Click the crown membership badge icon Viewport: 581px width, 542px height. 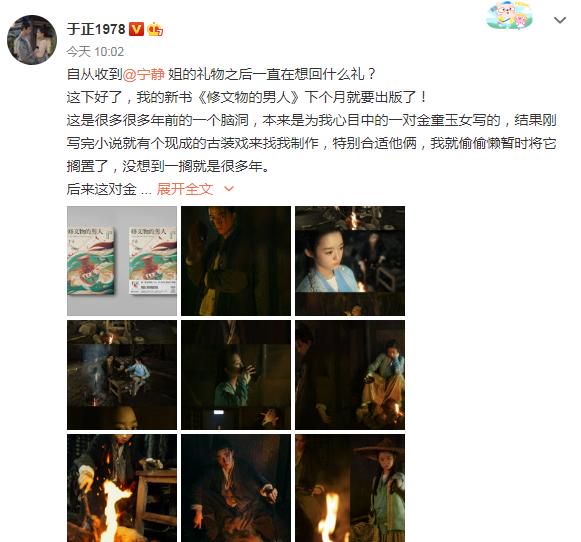pos(155,29)
